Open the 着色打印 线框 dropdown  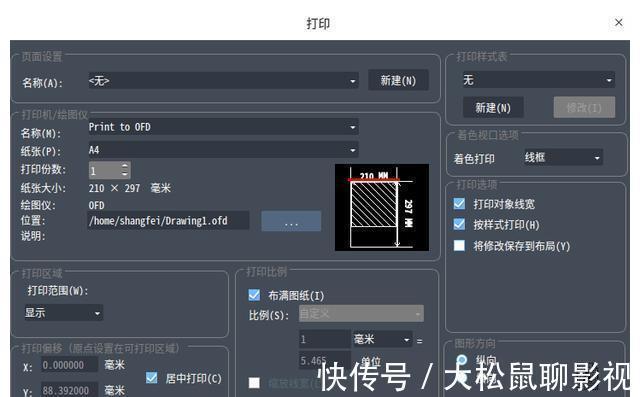click(x=562, y=157)
